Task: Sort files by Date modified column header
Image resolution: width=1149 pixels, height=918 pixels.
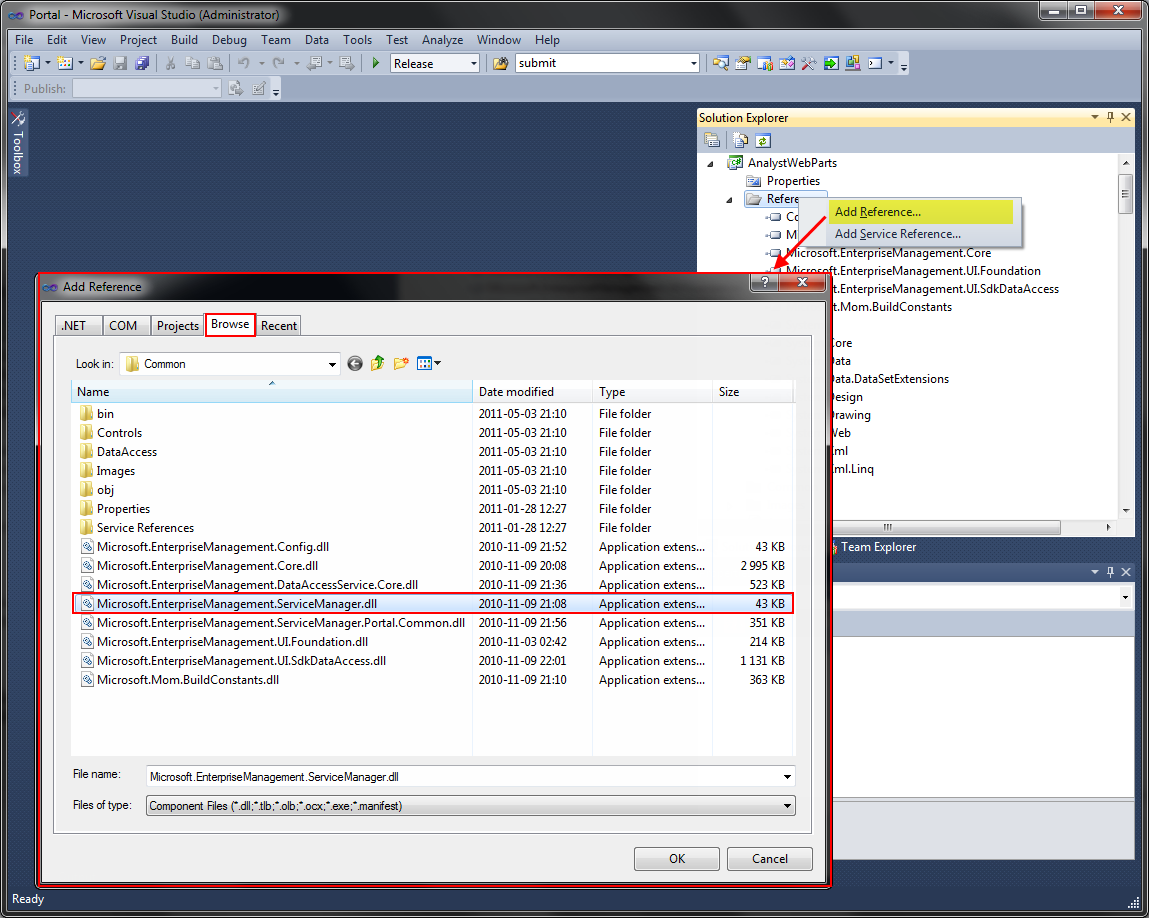Action: (x=533, y=392)
